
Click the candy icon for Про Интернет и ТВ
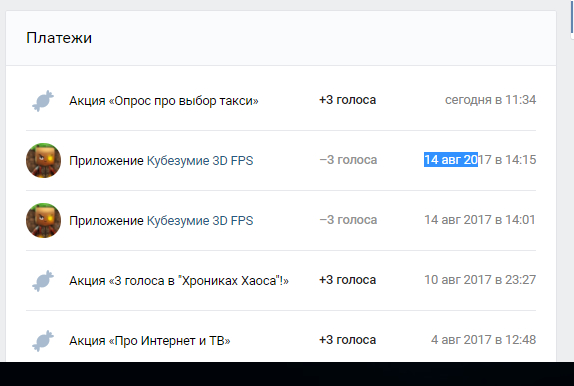click(43, 341)
